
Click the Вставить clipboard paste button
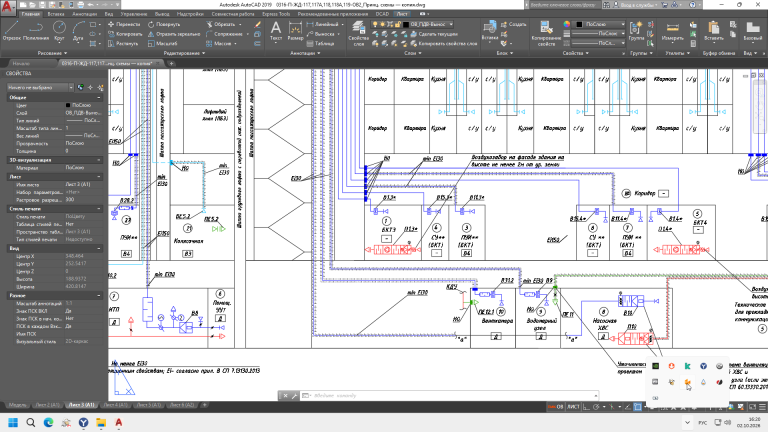click(x=714, y=30)
